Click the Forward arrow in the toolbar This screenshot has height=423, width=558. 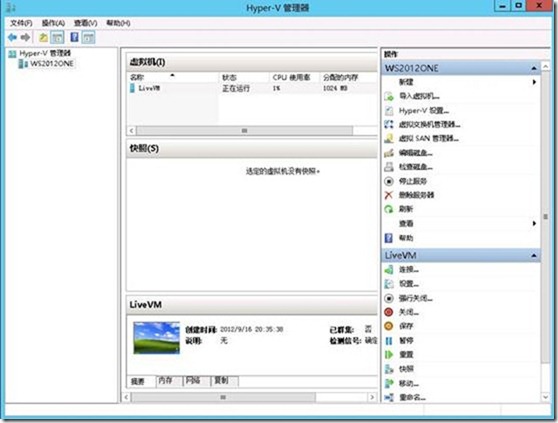click(x=25, y=37)
